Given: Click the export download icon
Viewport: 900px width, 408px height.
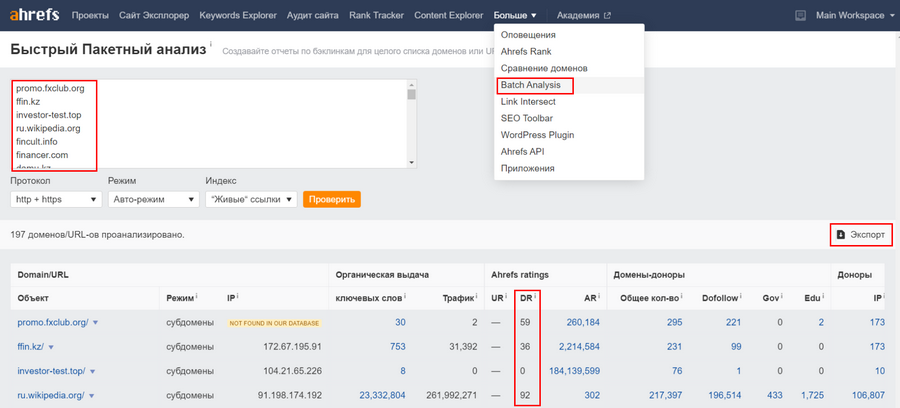Looking at the screenshot, I should pos(841,235).
